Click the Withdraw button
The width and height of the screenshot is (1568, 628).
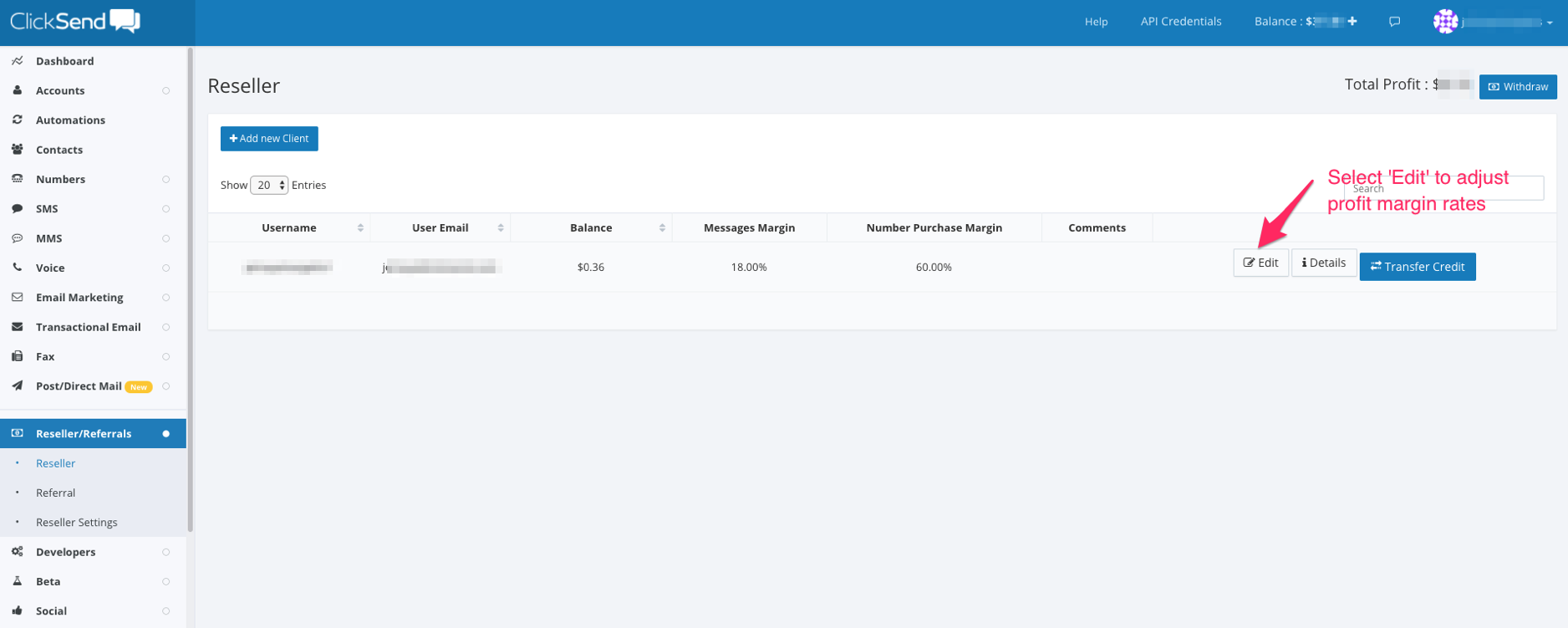click(1518, 87)
